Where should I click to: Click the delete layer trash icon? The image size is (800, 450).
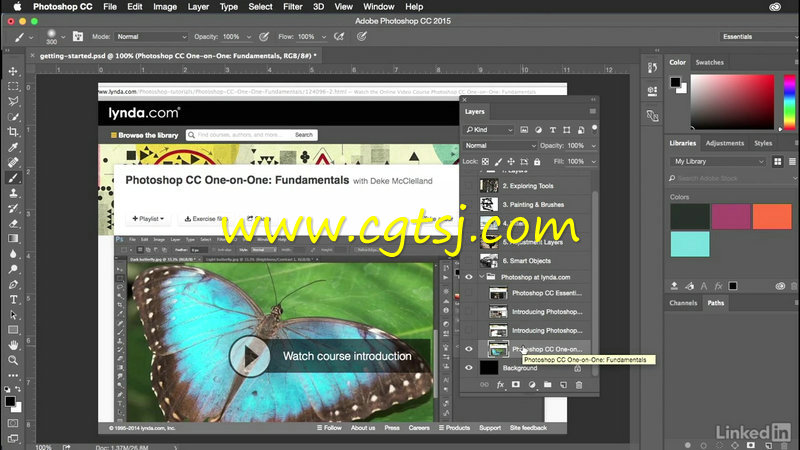(579, 385)
